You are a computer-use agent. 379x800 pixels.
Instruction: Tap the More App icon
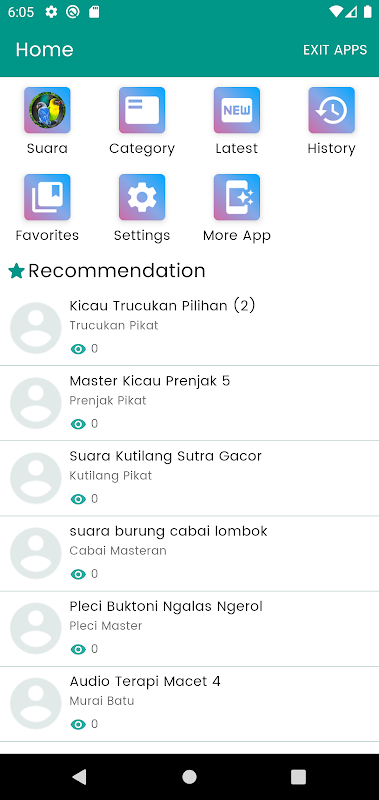[x=237, y=197]
